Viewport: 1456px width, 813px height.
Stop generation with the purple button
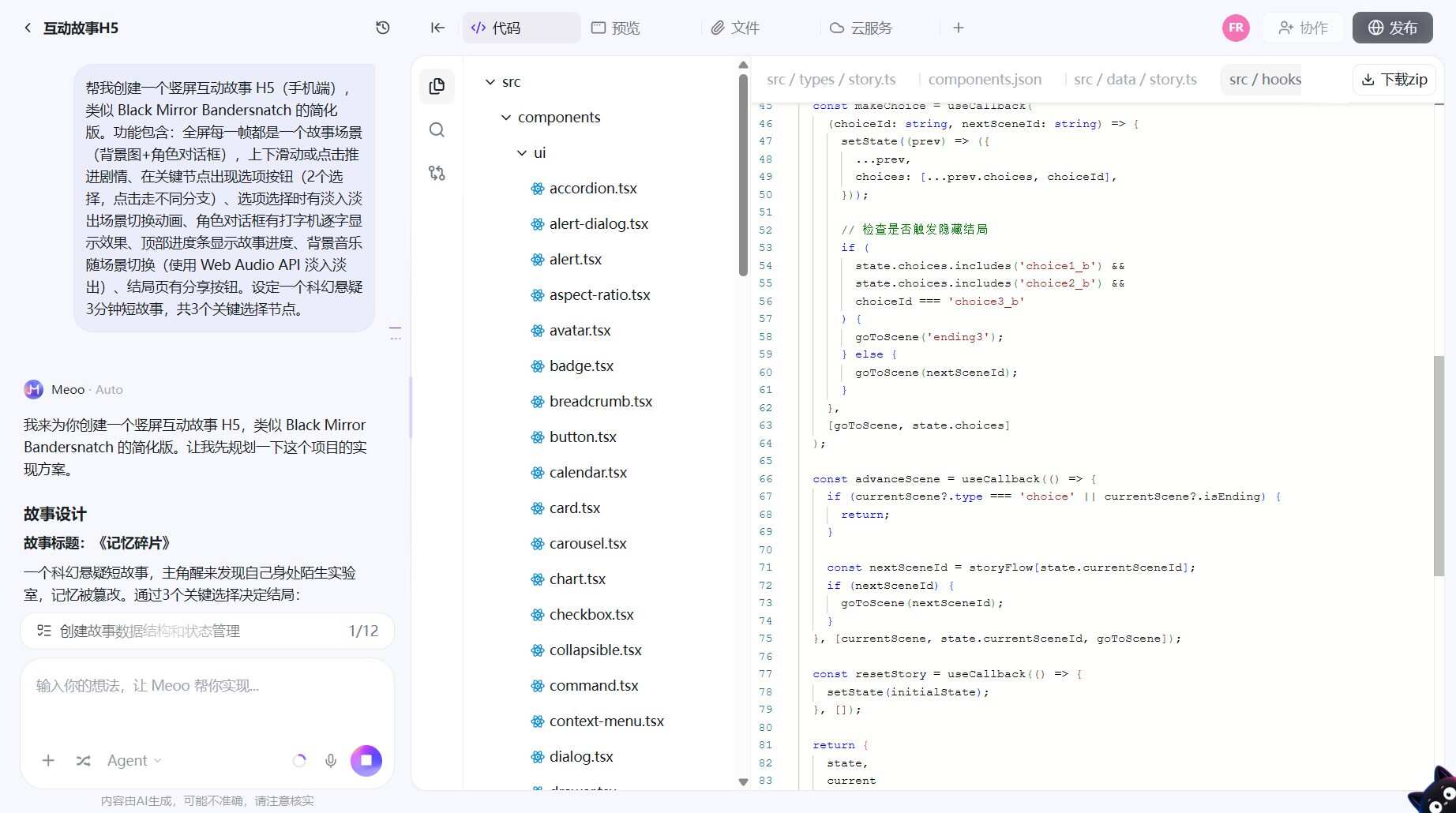tap(366, 760)
